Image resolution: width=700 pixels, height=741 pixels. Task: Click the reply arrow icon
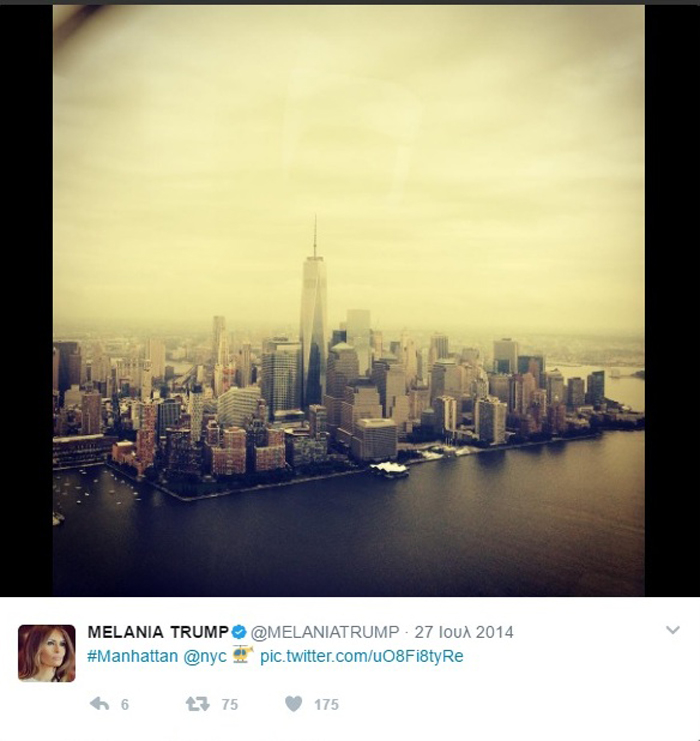[99, 704]
